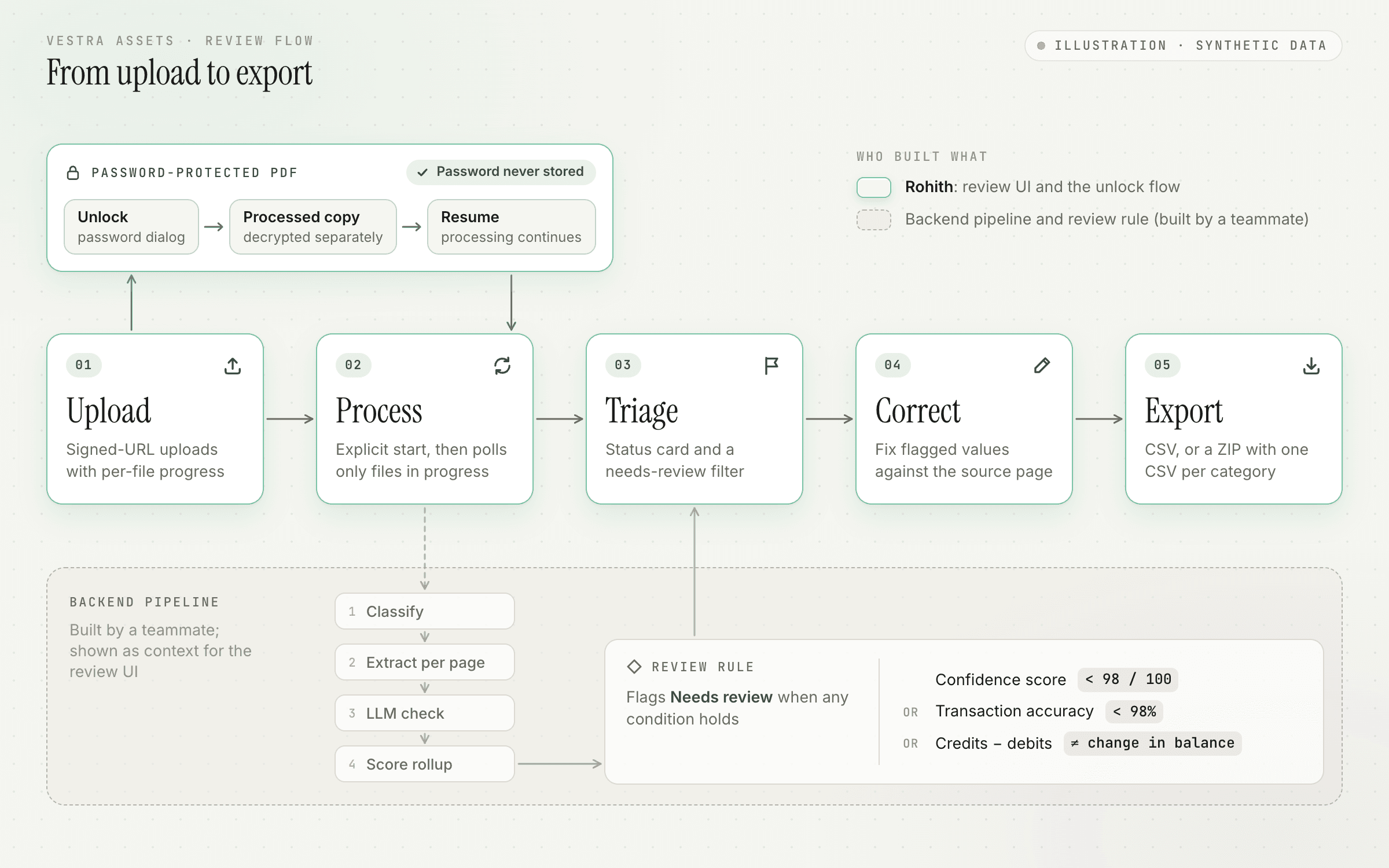Select the Classify pipeline step

pyautogui.click(x=425, y=611)
